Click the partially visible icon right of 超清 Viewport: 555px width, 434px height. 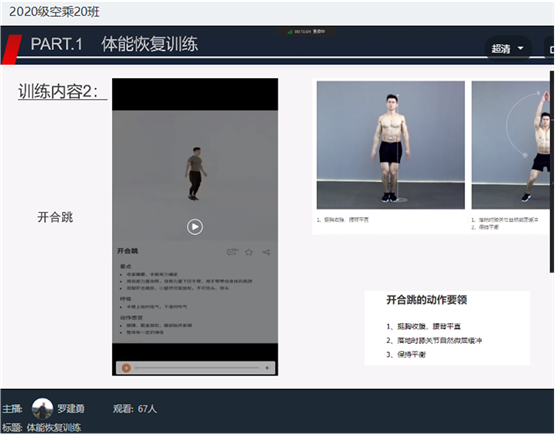(550, 49)
